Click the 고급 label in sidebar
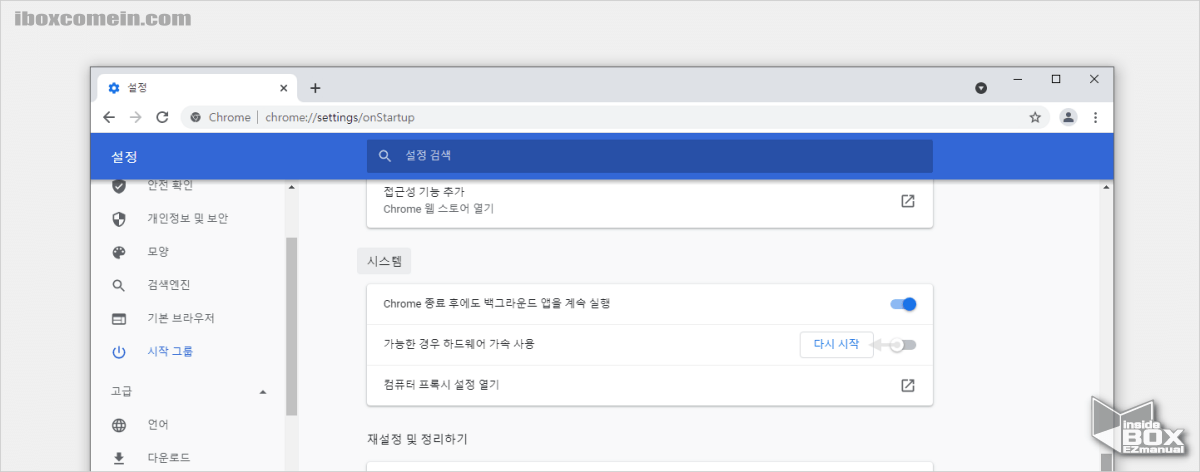1200x472 pixels. (x=121, y=391)
